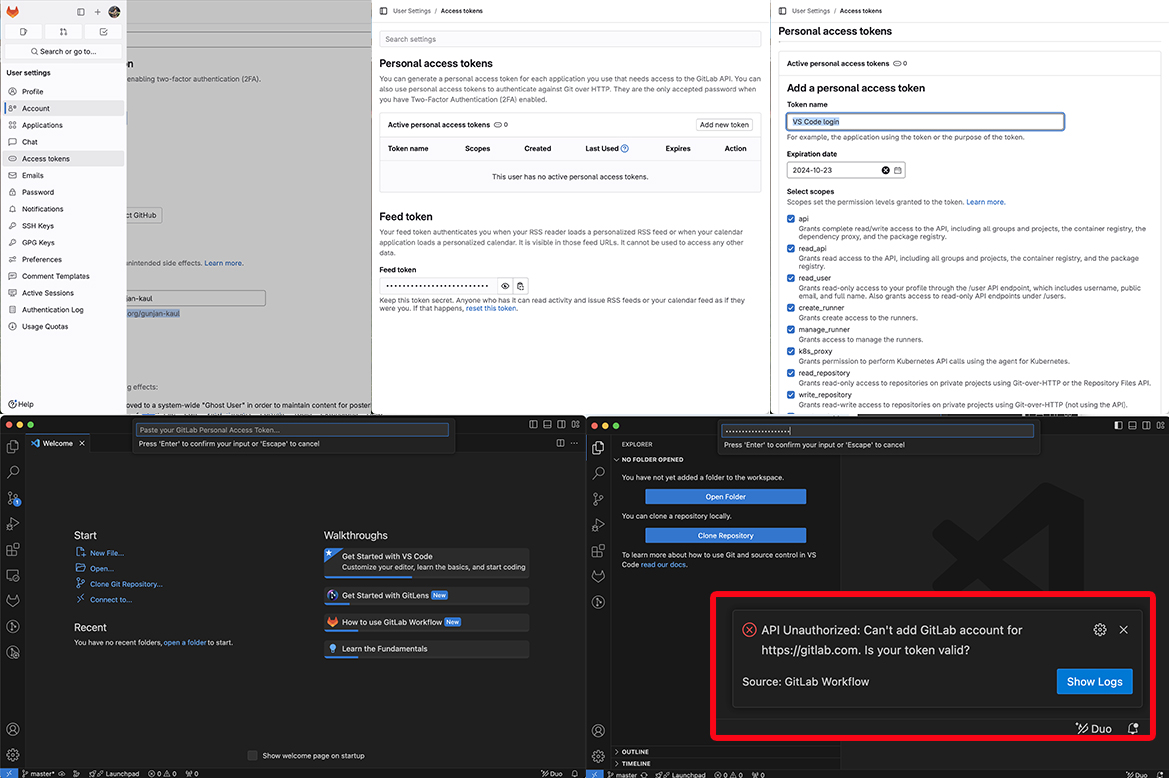Open Search view in the right VS Code window
1169x778 pixels.
(598, 473)
